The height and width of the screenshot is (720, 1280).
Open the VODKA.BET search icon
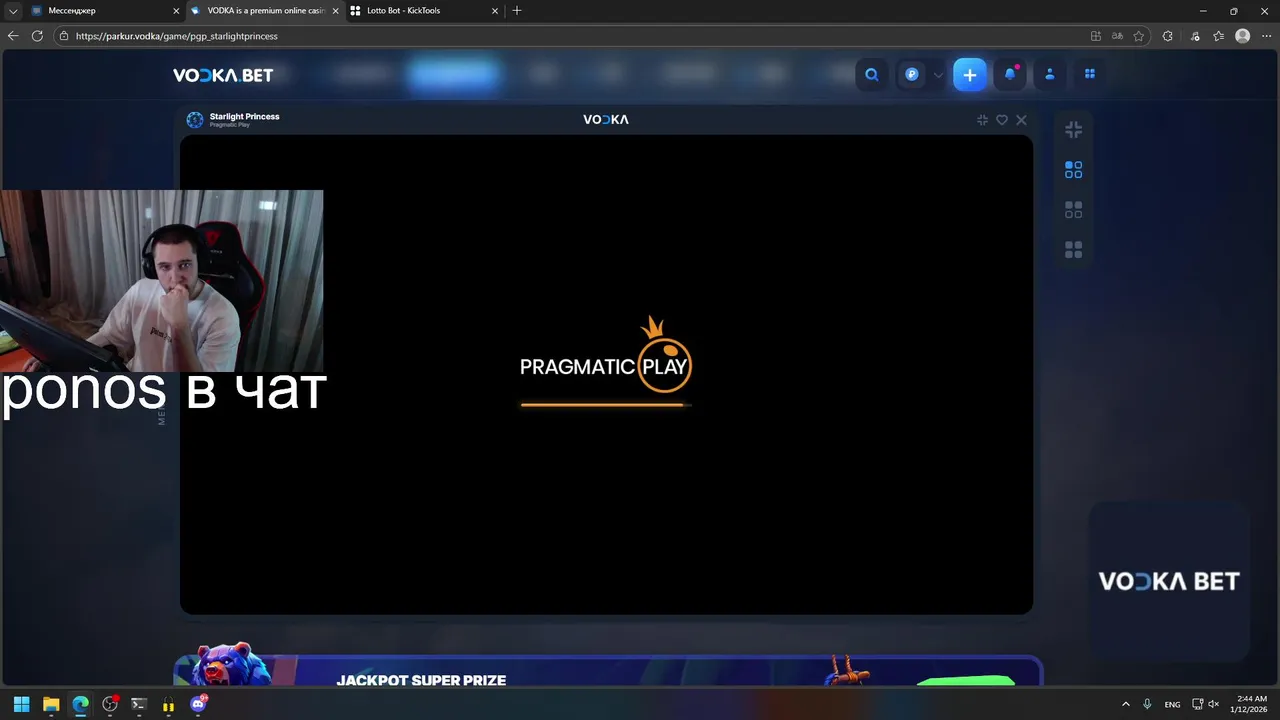coord(872,74)
